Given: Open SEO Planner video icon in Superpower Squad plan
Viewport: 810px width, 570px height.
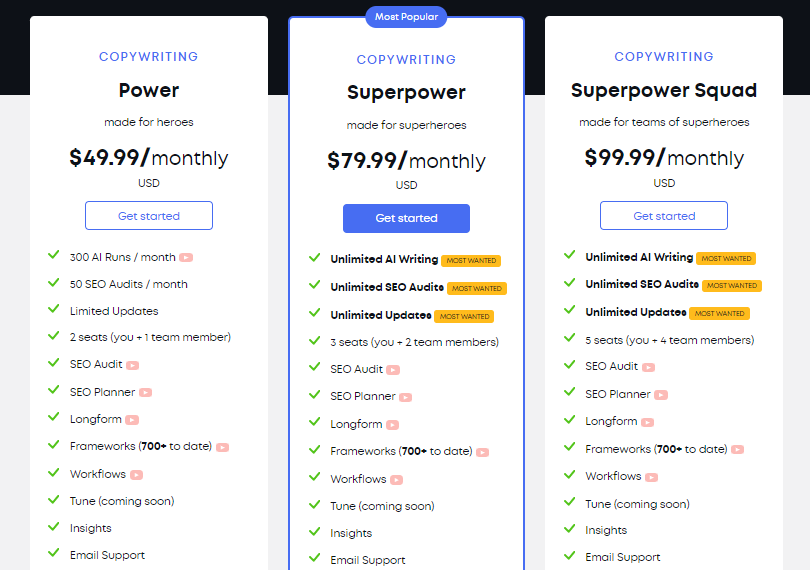Looking at the screenshot, I should click(x=661, y=395).
